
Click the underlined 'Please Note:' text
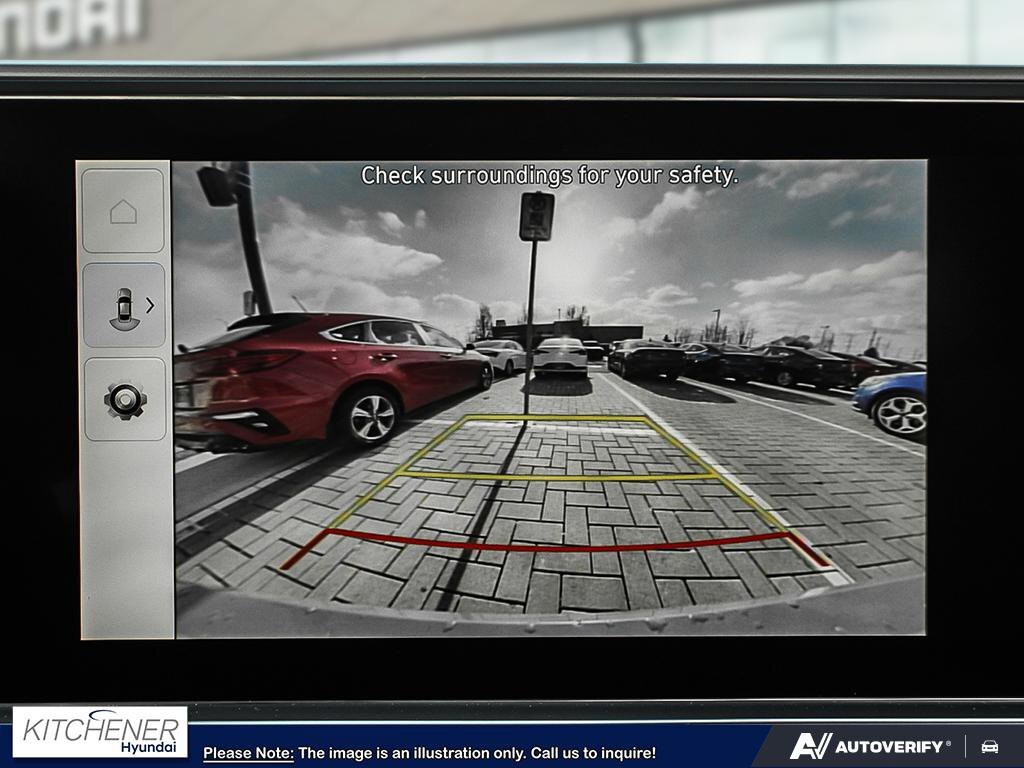coord(248,753)
